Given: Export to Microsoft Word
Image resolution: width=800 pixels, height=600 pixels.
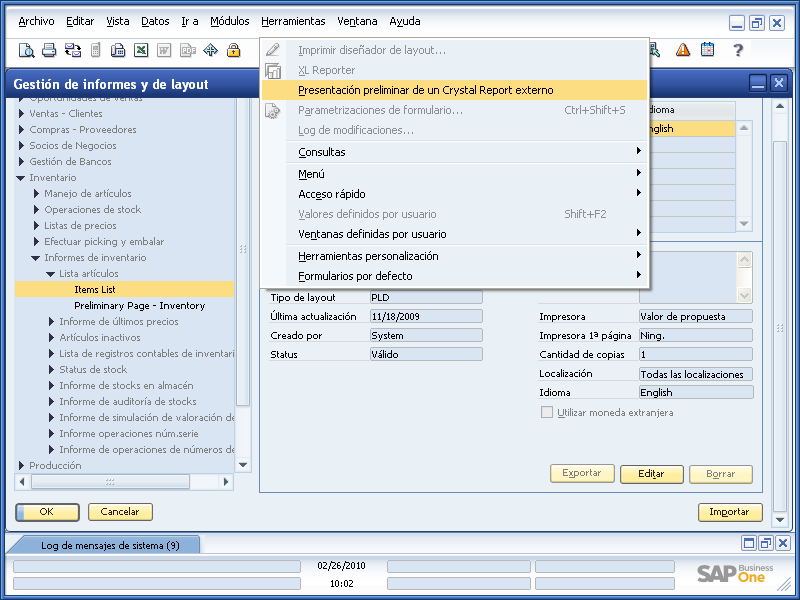Looking at the screenshot, I should 164,49.
